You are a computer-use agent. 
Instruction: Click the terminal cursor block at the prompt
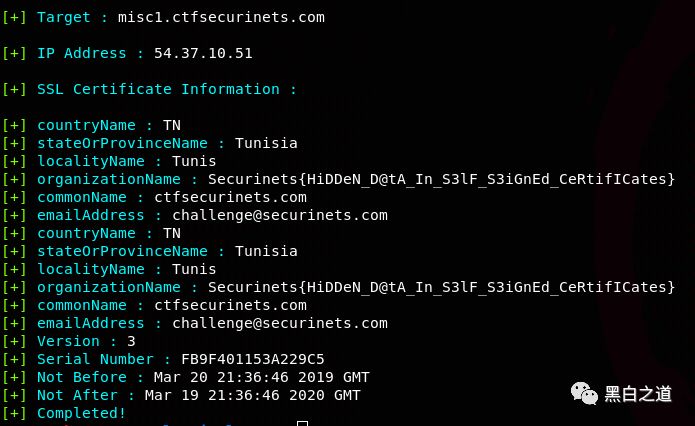click(303, 423)
